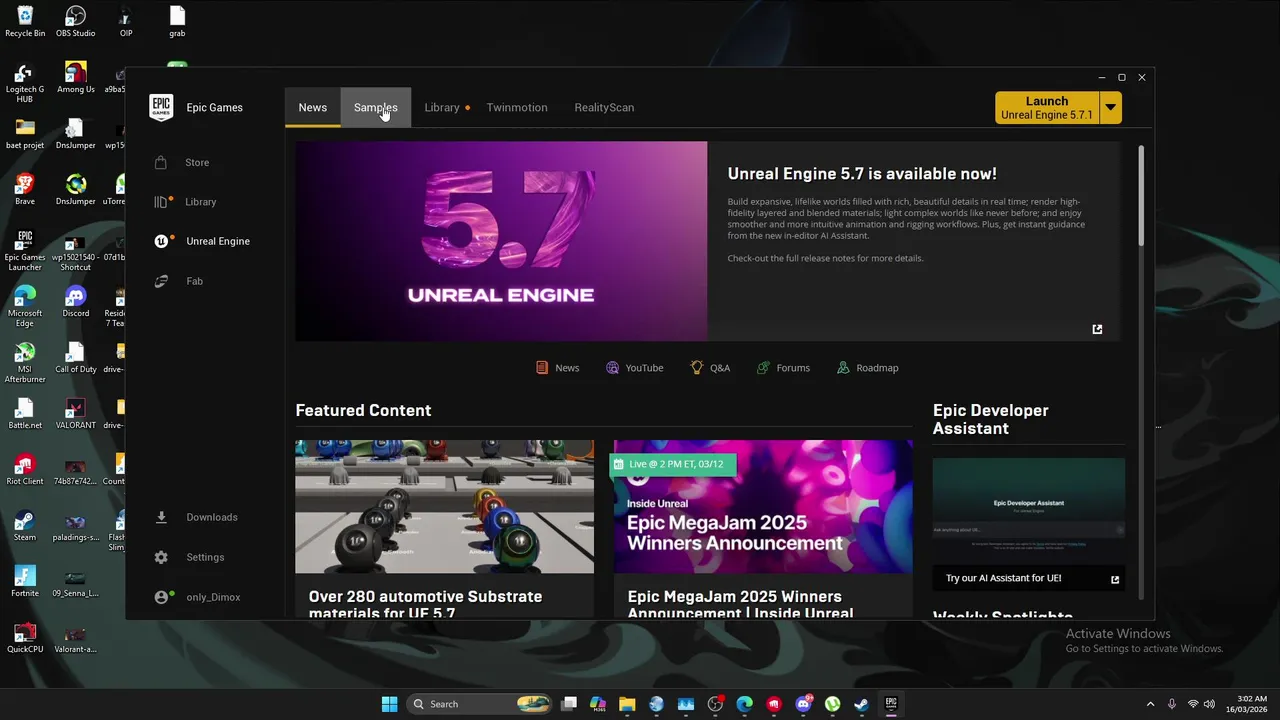The height and width of the screenshot is (720, 1280).
Task: Open Task View on taskbar
Action: click(x=569, y=704)
